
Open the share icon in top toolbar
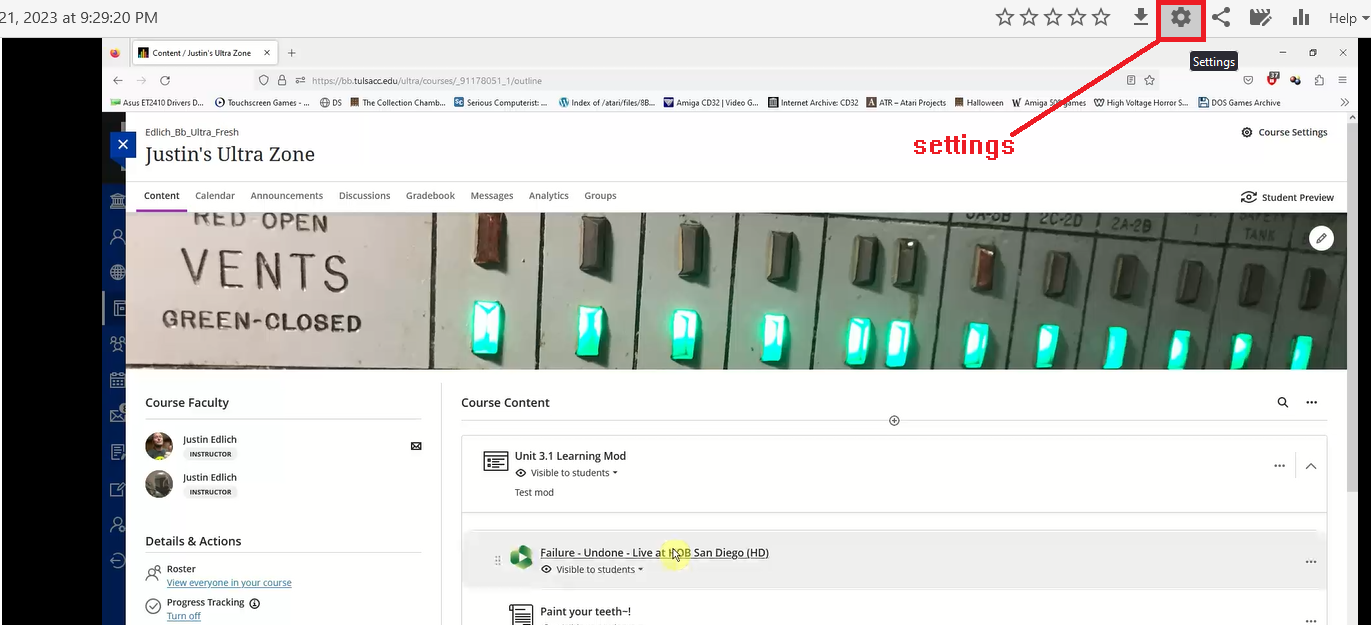pyautogui.click(x=1221, y=17)
